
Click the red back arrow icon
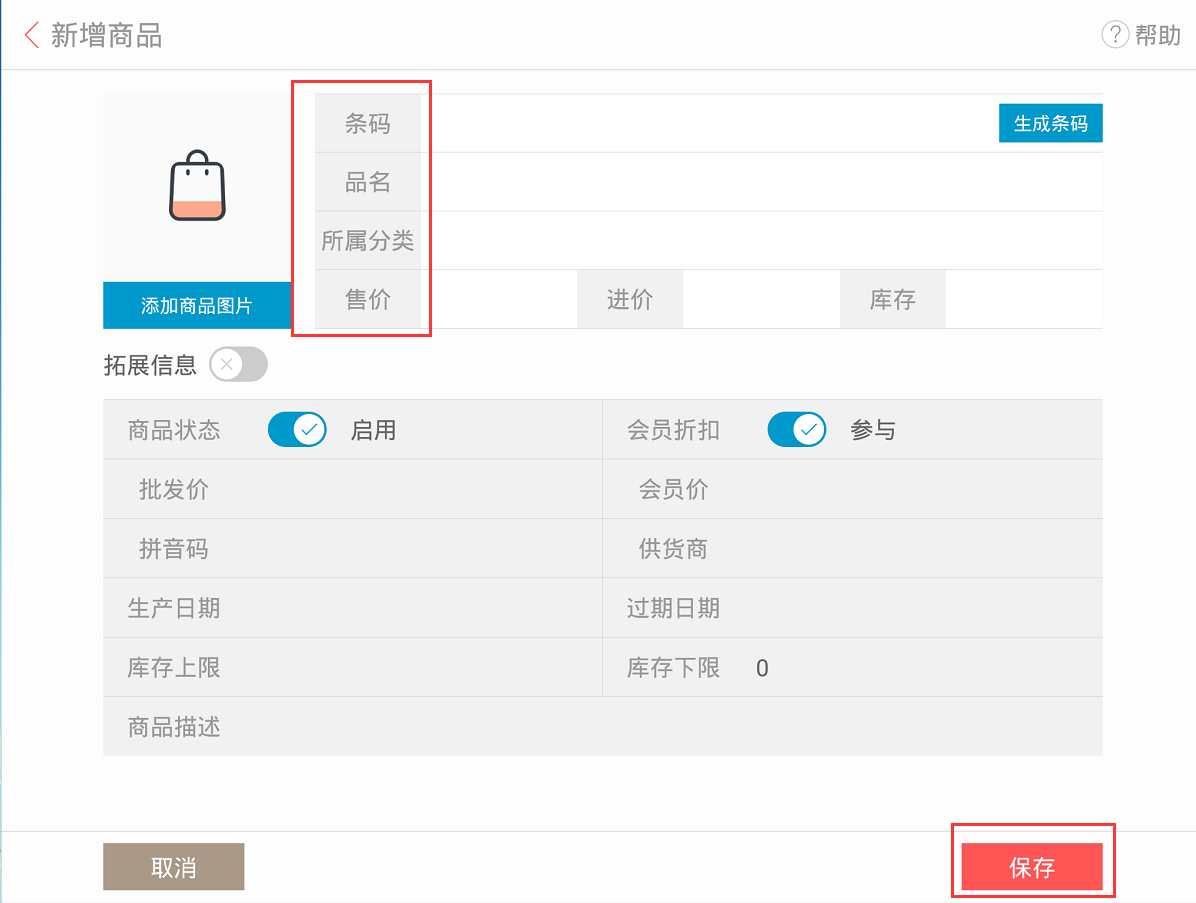[32, 36]
